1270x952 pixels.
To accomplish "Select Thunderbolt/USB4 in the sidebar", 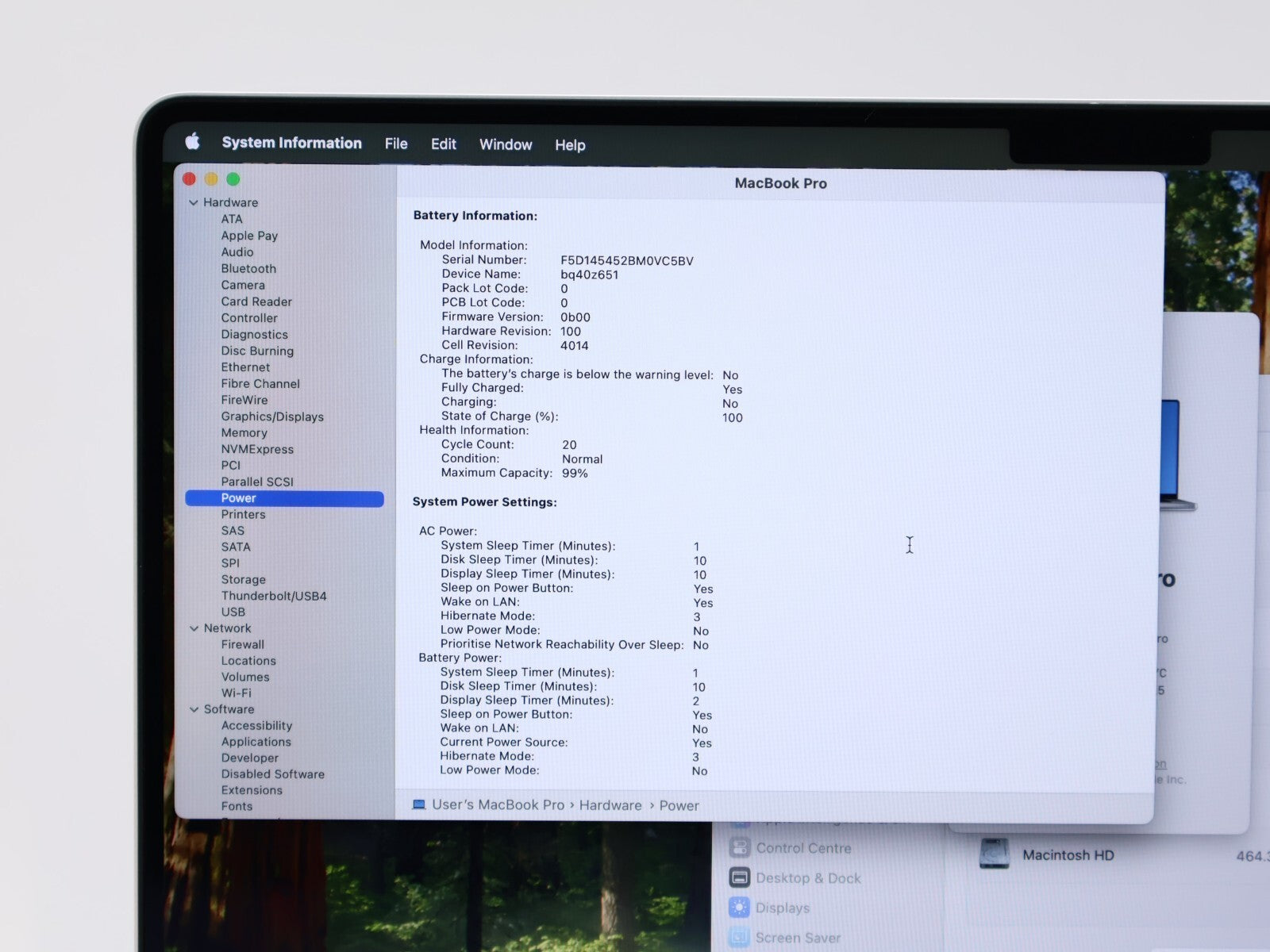I will [274, 596].
